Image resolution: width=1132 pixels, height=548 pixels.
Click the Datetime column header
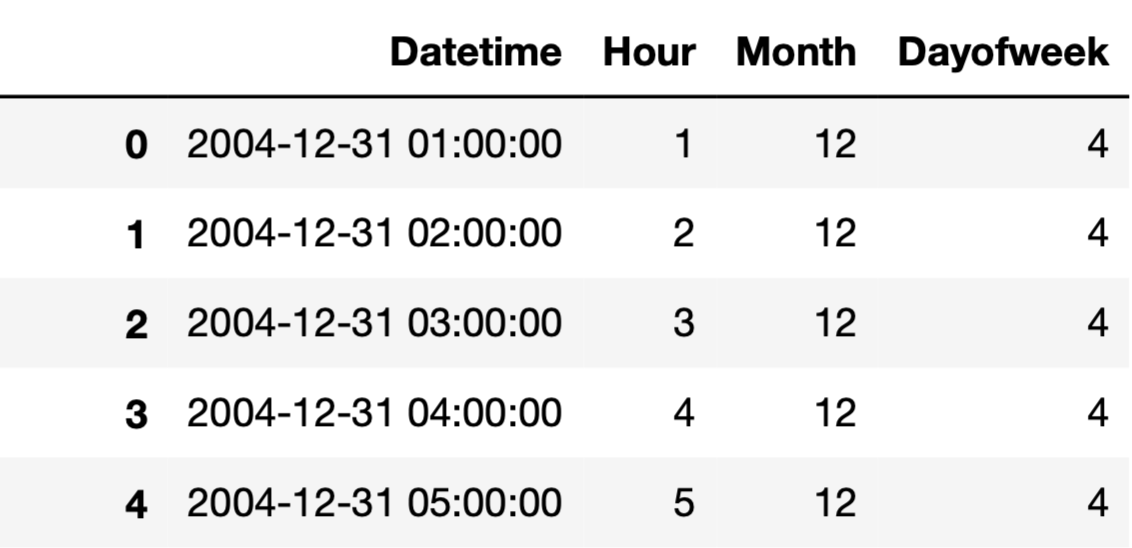[x=475, y=52]
